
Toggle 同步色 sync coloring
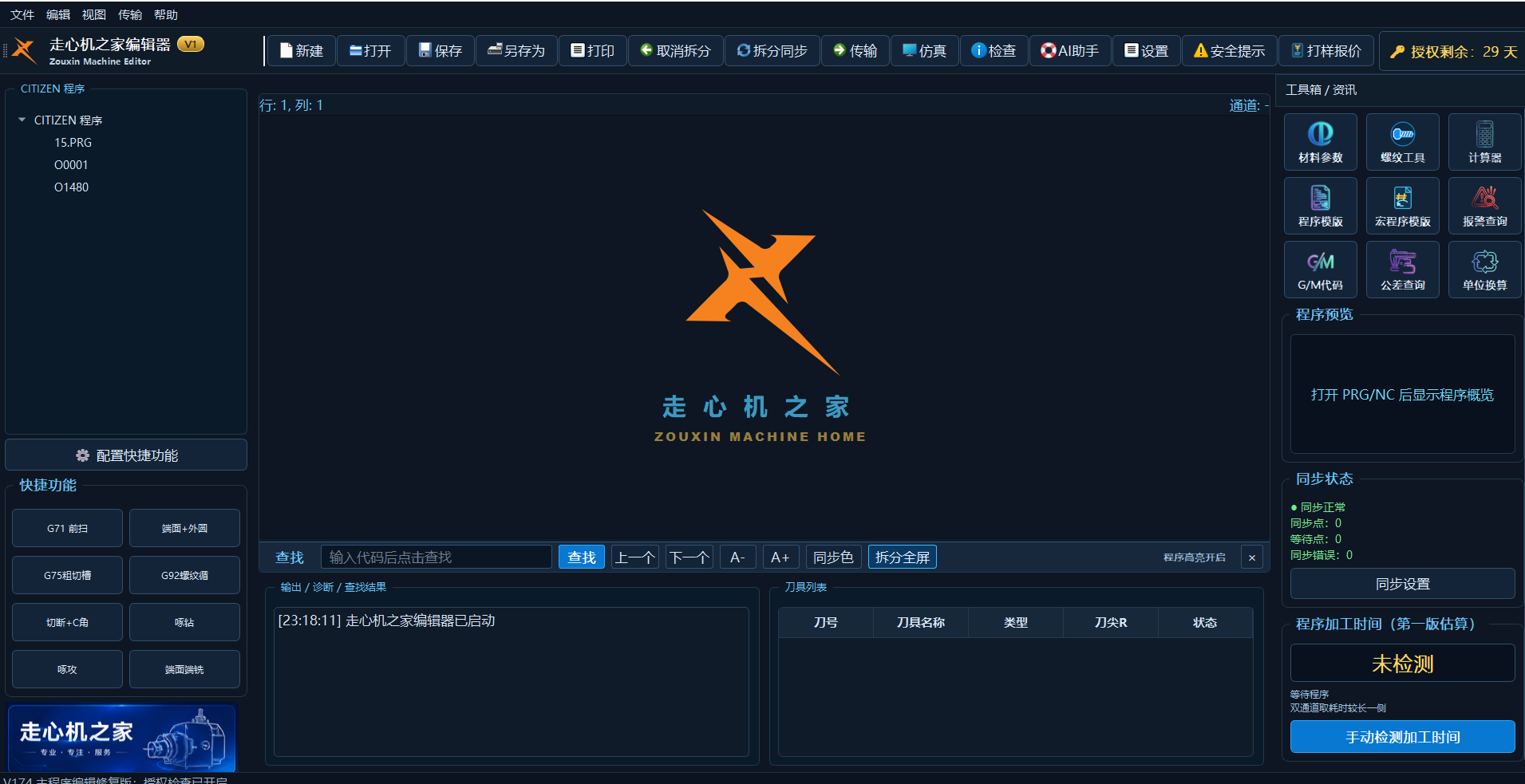point(833,557)
